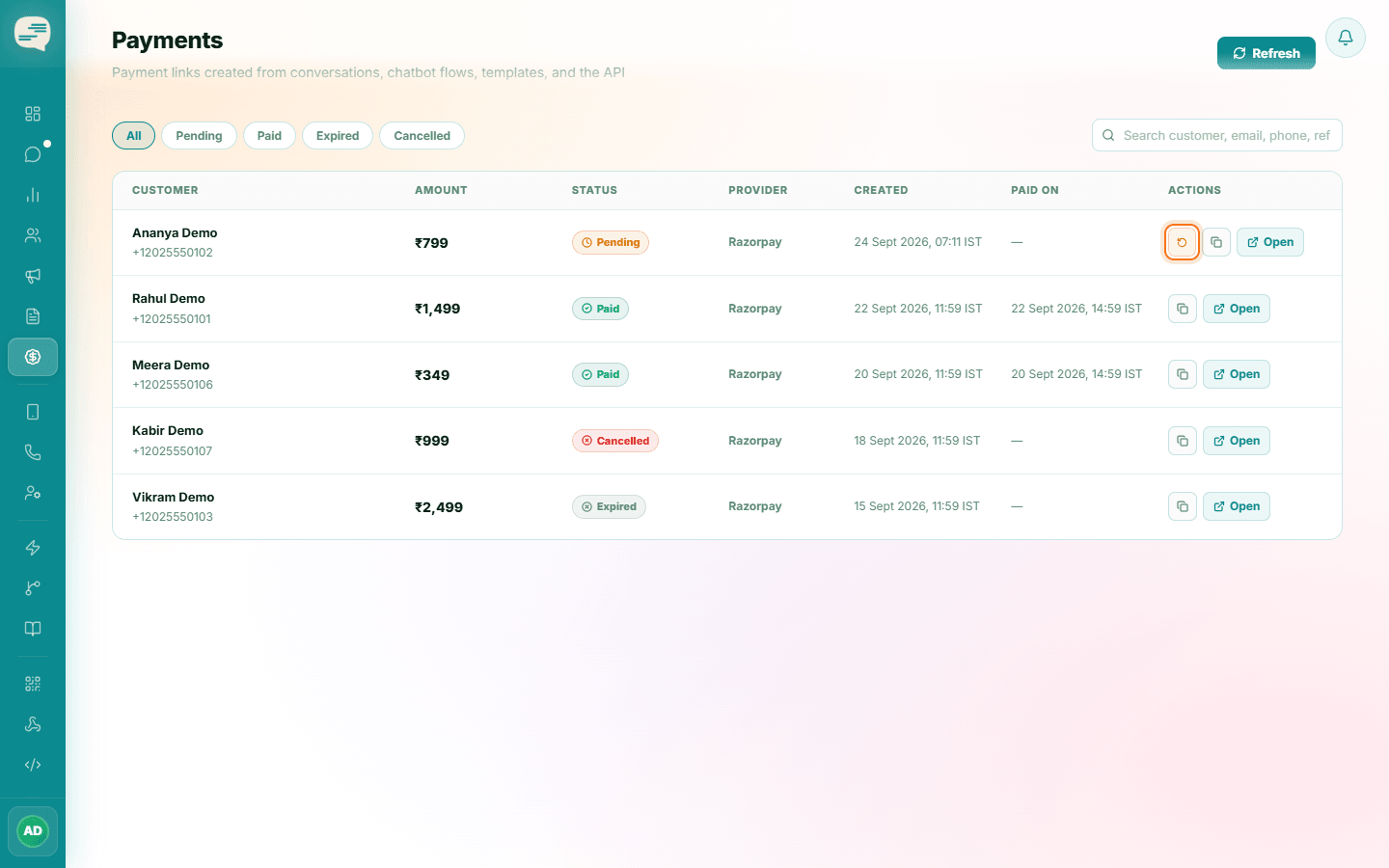Image resolution: width=1389 pixels, height=868 pixels.
Task: Select the dollar payments sidebar icon
Action: point(33,357)
